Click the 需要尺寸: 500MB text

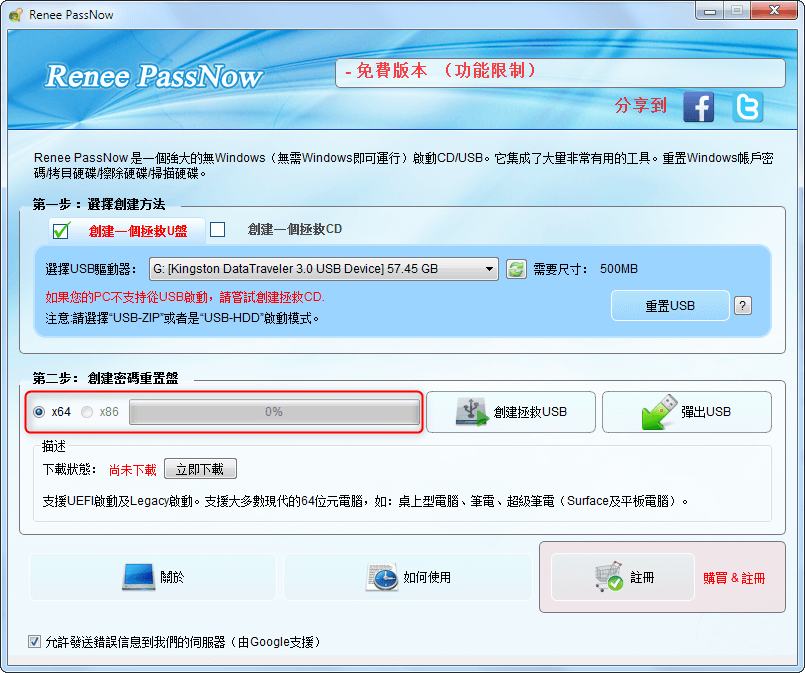585,269
